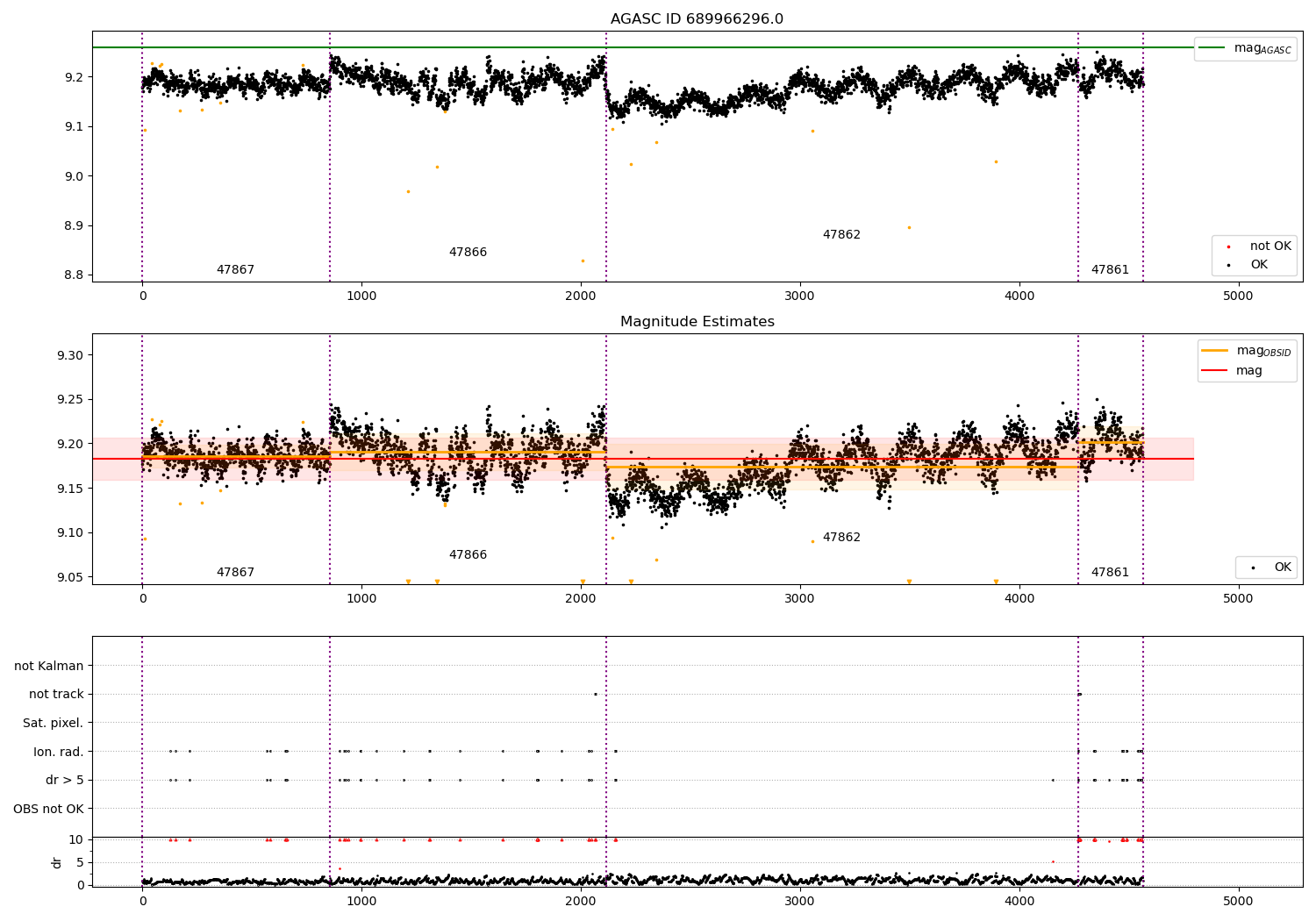Click obsid label 47866 in the middle plot
Viewport: 1316px width, 921px height.
pyautogui.click(x=468, y=555)
